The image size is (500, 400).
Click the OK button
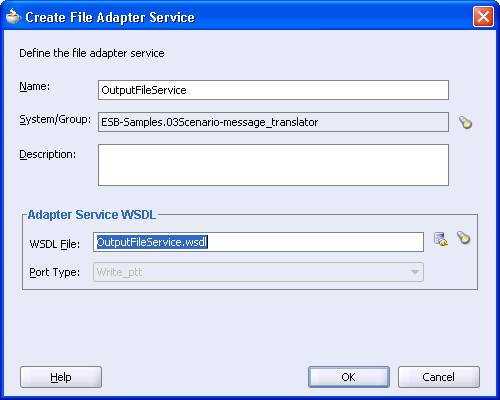tap(349, 377)
